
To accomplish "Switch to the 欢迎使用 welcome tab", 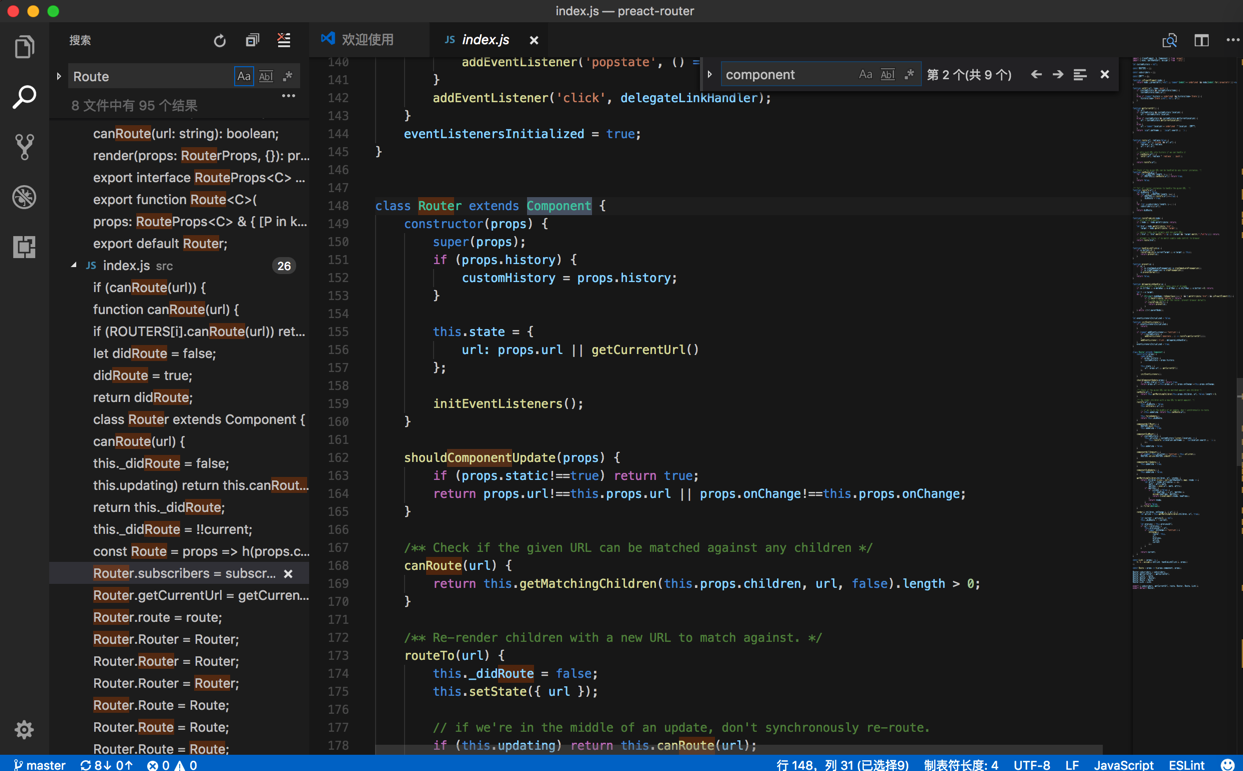I will (367, 40).
